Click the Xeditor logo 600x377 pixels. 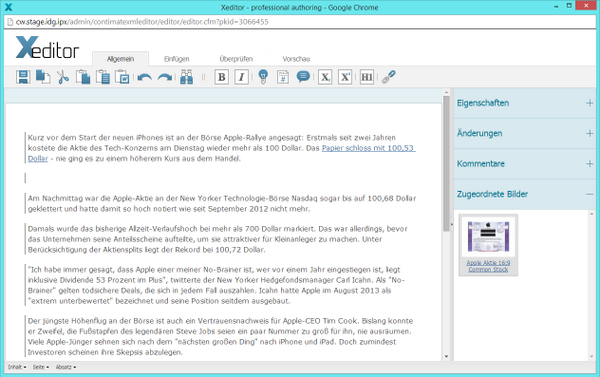tap(47, 47)
